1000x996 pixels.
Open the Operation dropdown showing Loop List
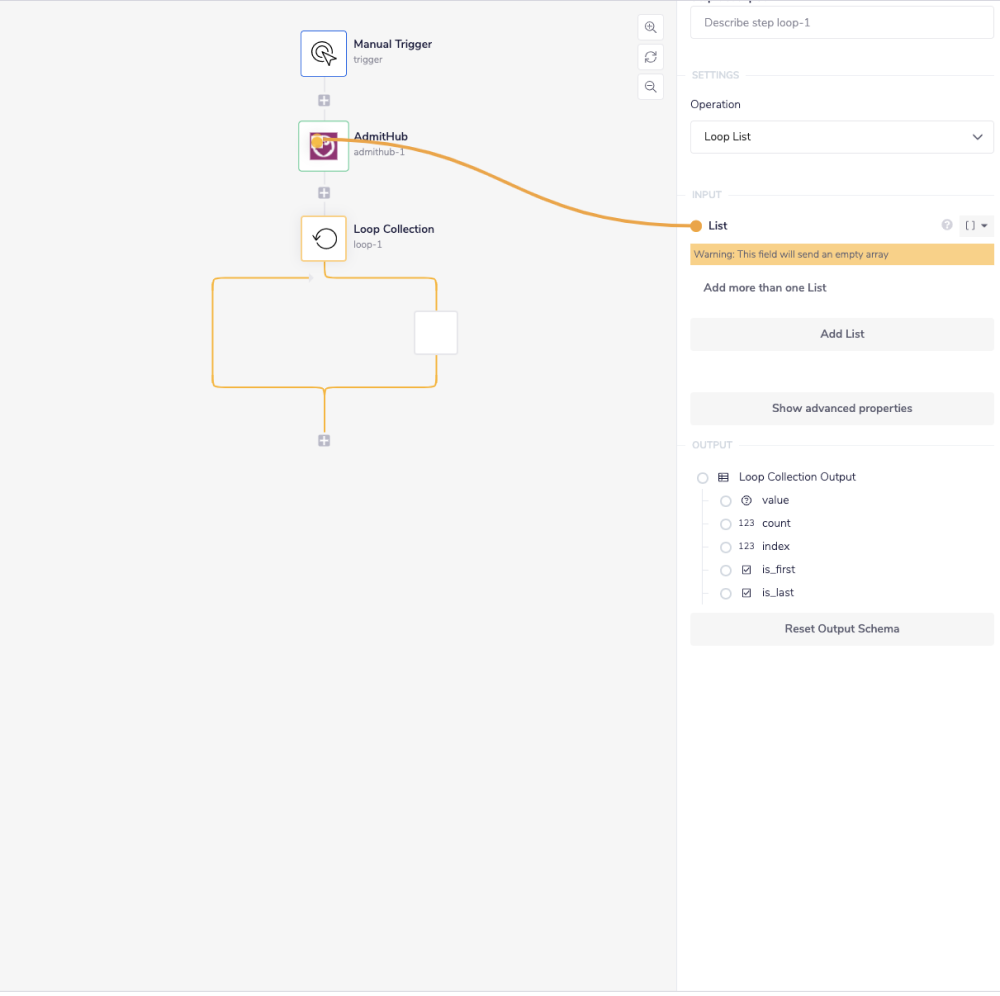[x=841, y=137]
